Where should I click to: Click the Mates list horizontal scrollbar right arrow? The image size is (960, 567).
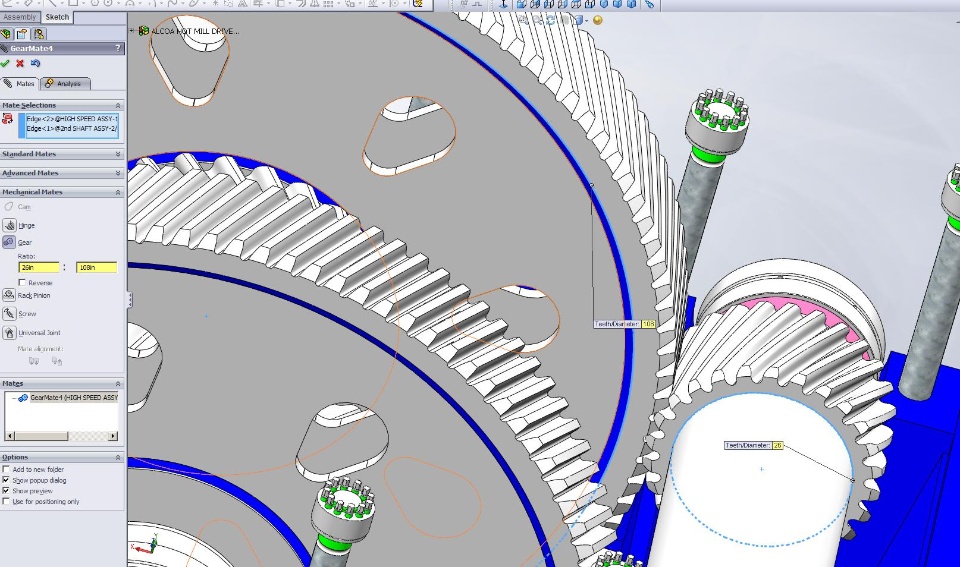113,436
